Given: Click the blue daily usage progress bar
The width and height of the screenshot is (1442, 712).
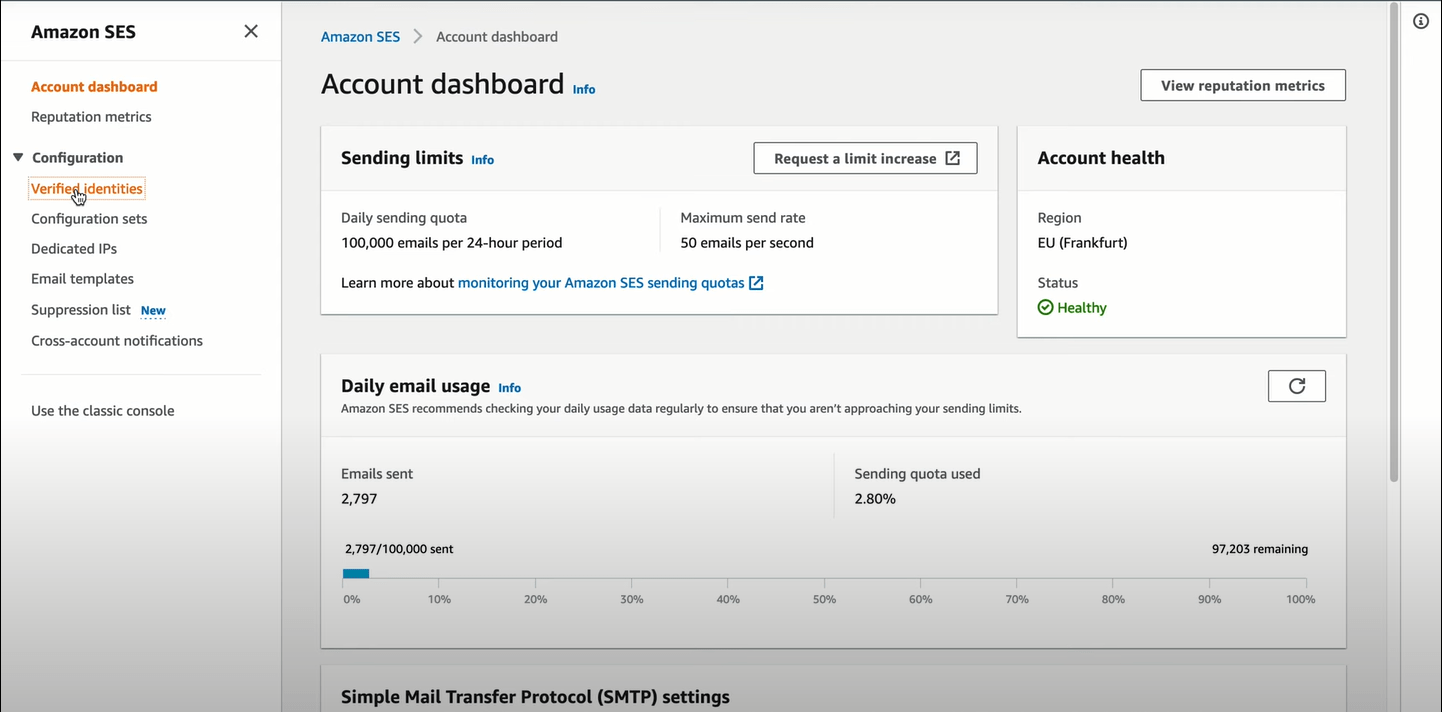Looking at the screenshot, I should coord(356,574).
